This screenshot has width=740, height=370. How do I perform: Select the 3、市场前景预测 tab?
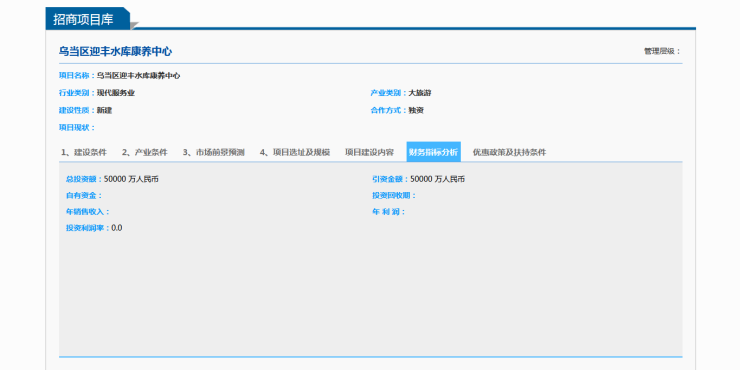point(214,152)
